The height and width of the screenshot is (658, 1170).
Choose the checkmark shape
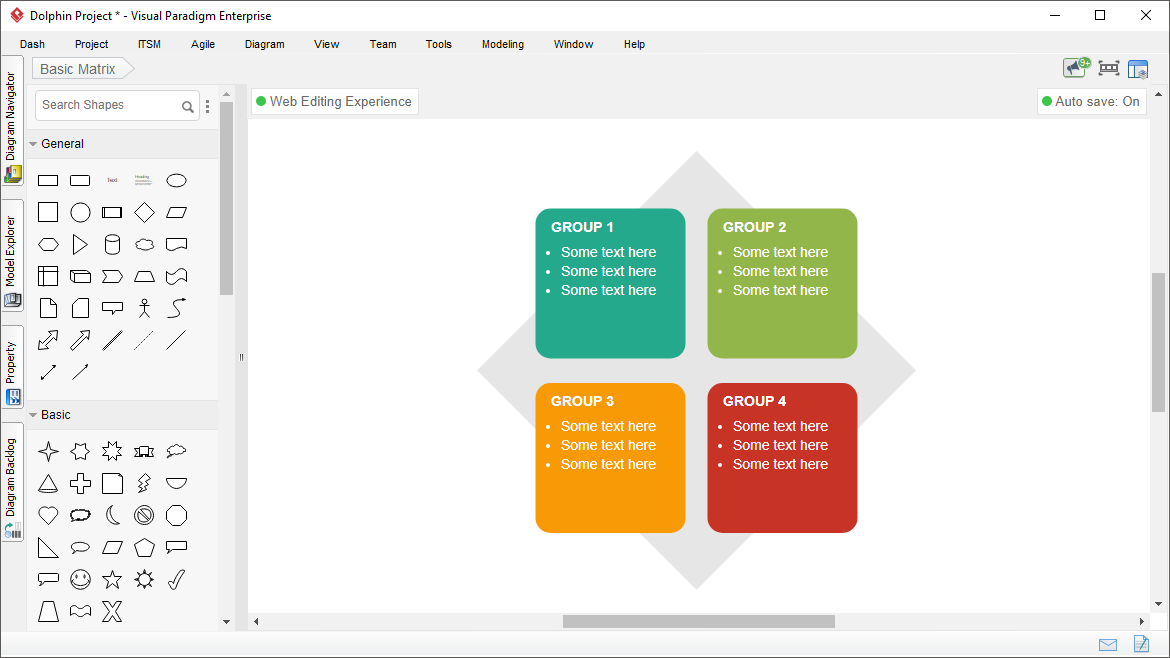click(x=176, y=580)
